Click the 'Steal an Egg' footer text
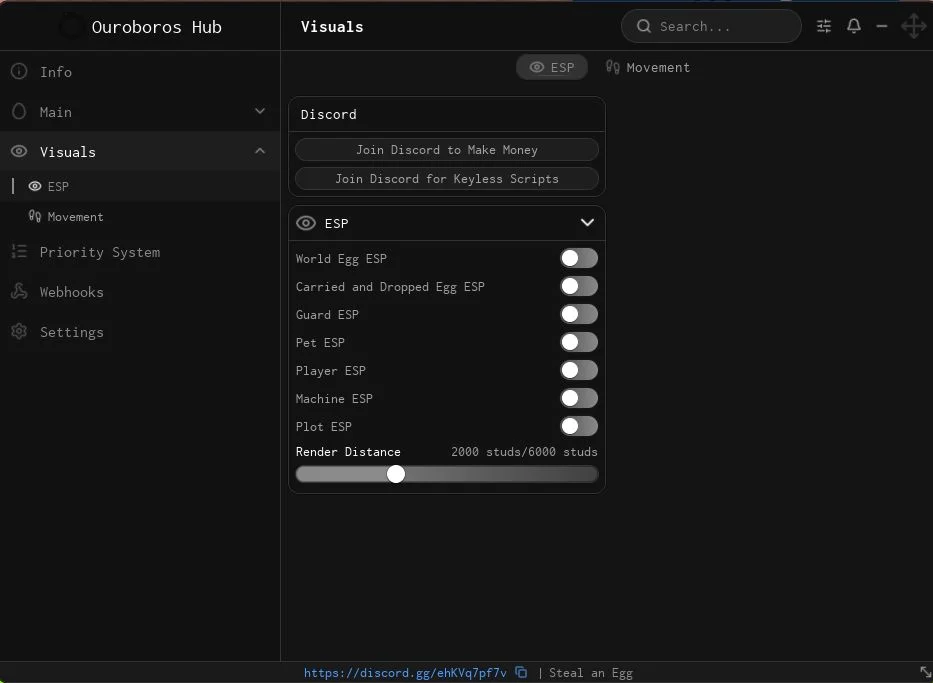933x683 pixels. (591, 673)
